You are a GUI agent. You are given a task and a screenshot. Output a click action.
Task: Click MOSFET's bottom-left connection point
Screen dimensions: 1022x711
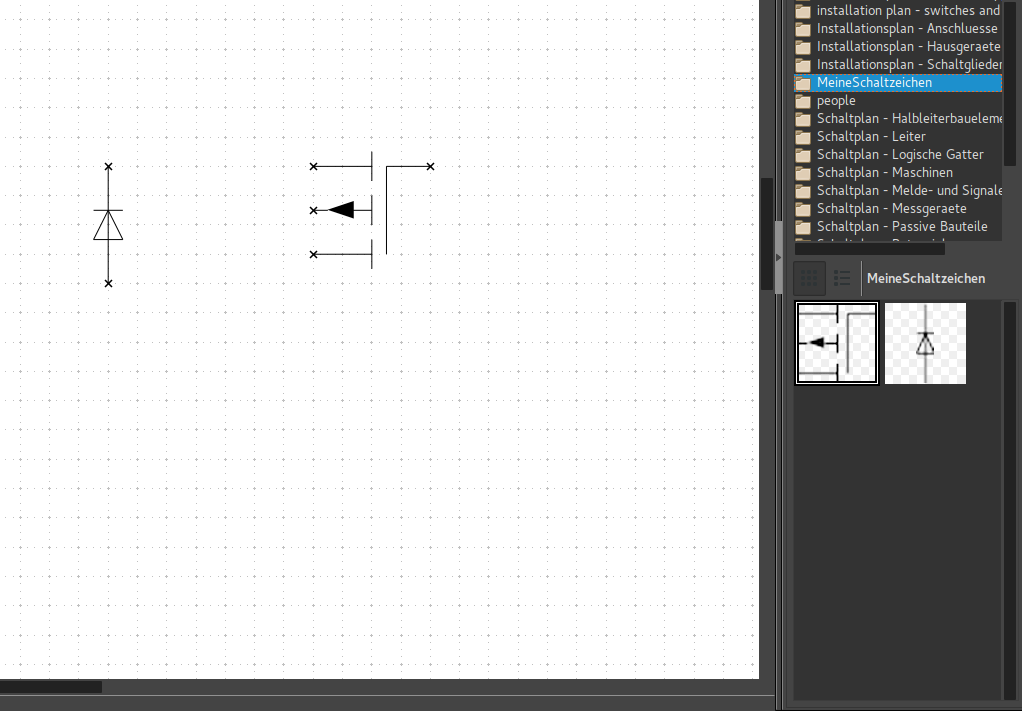click(x=314, y=254)
